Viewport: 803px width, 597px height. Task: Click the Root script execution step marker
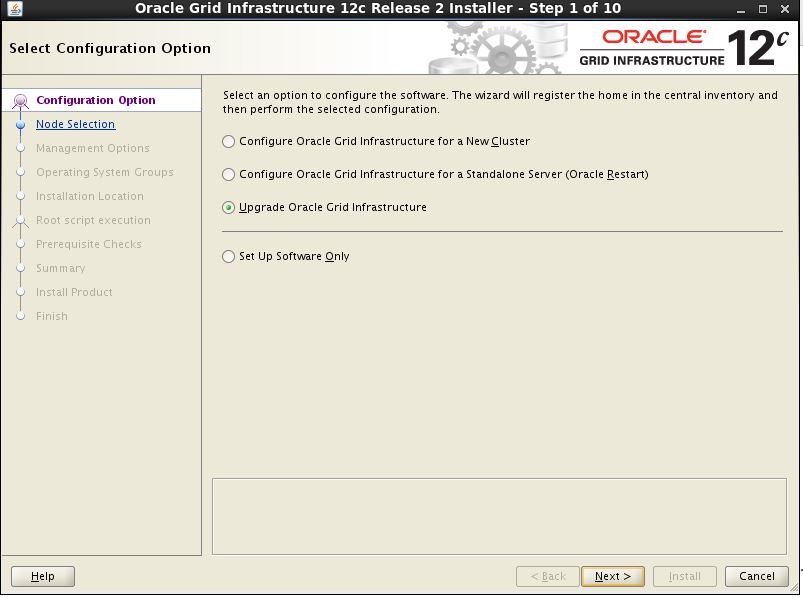(20, 221)
